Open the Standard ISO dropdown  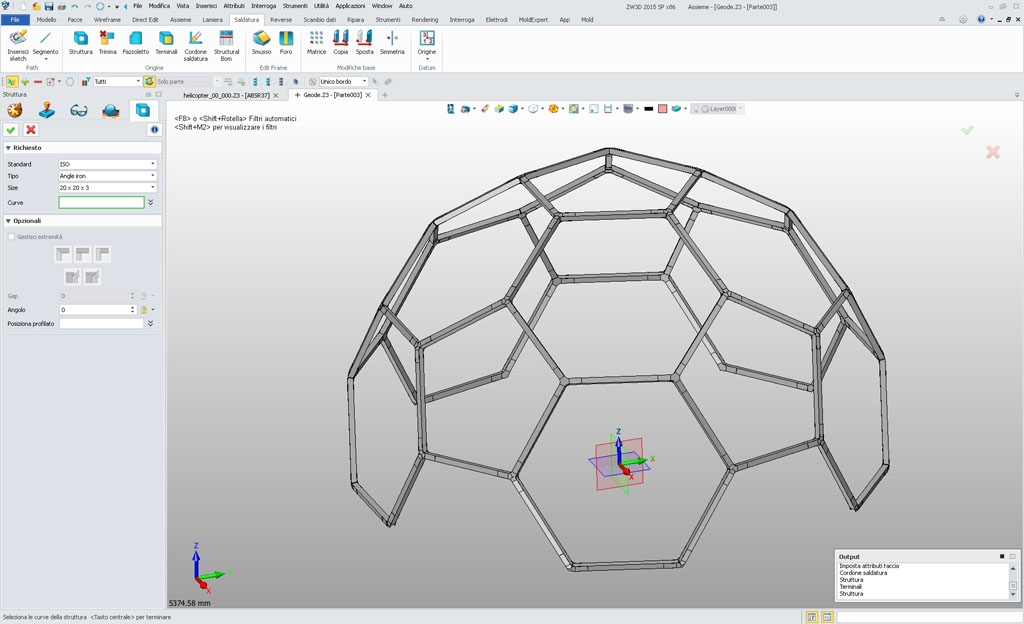pyautogui.click(x=153, y=164)
